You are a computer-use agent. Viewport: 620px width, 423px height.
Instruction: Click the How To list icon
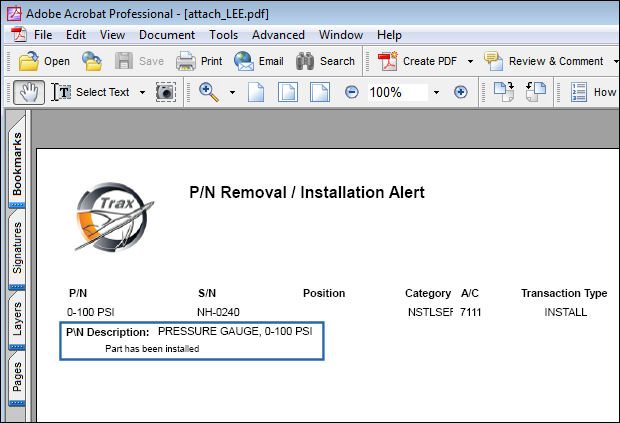tap(578, 92)
